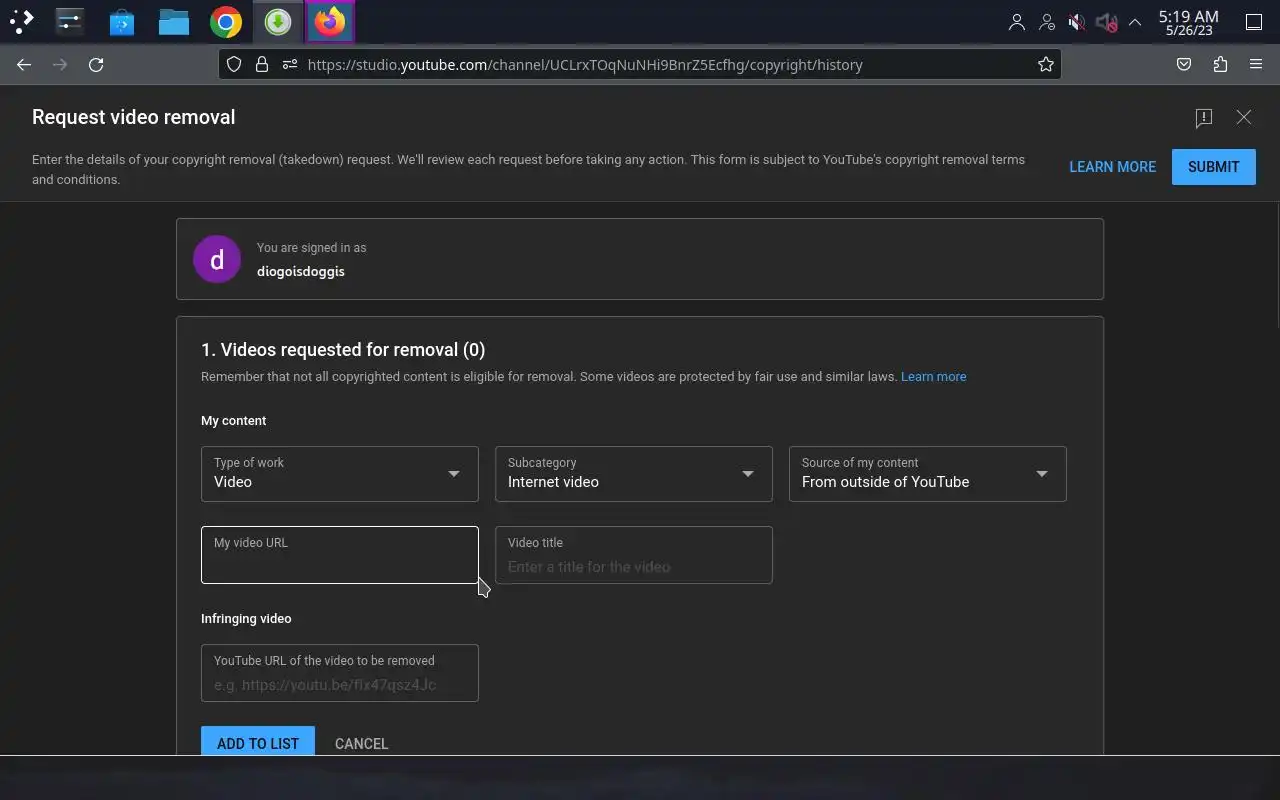This screenshot has width=1280, height=800.
Task: Click the Infringing video label
Action: click(x=246, y=619)
